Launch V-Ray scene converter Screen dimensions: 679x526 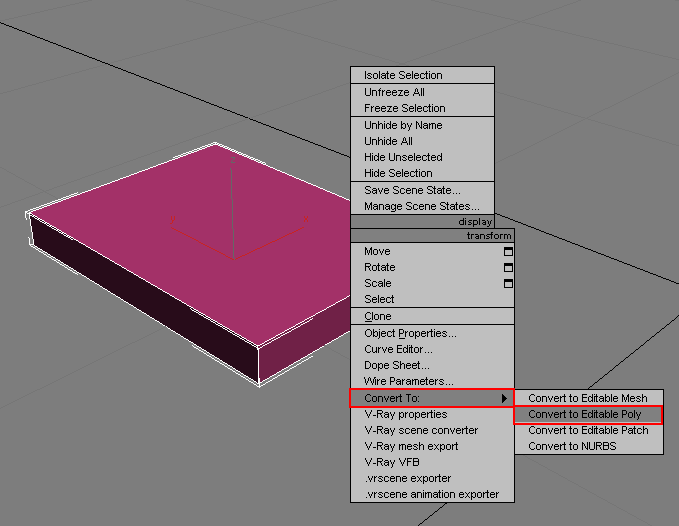click(x=432, y=430)
